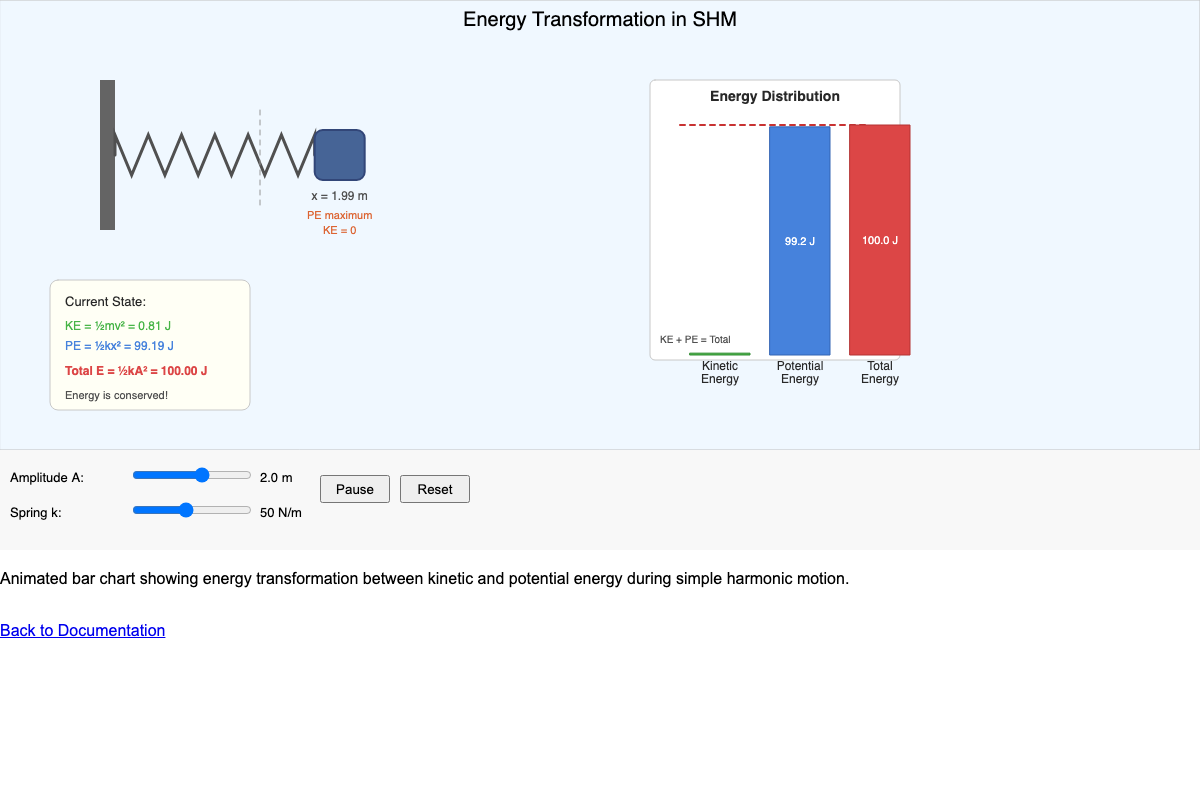Open the Back to Documentation link
The image size is (1200, 800).
pos(82,630)
